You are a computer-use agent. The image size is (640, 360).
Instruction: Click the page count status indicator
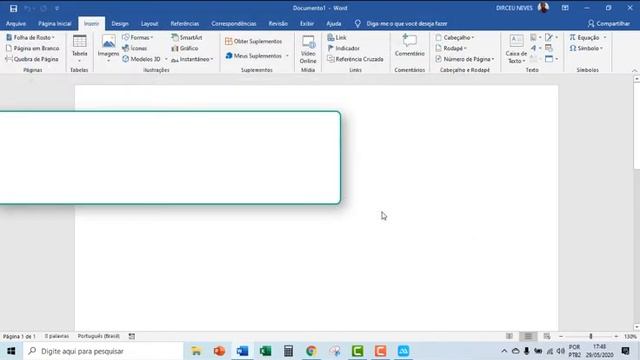pos(19,336)
